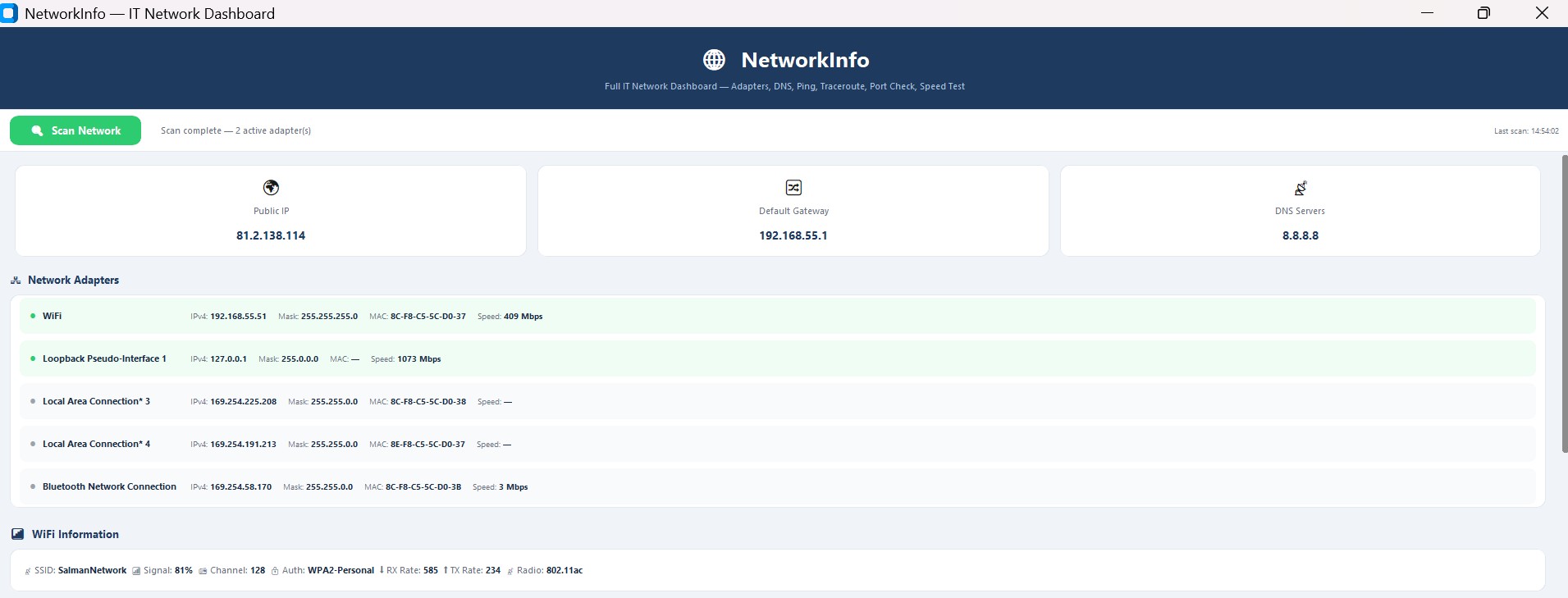The width and height of the screenshot is (1568, 598).
Task: Start a scan with Scan Network button
Action: (x=75, y=130)
